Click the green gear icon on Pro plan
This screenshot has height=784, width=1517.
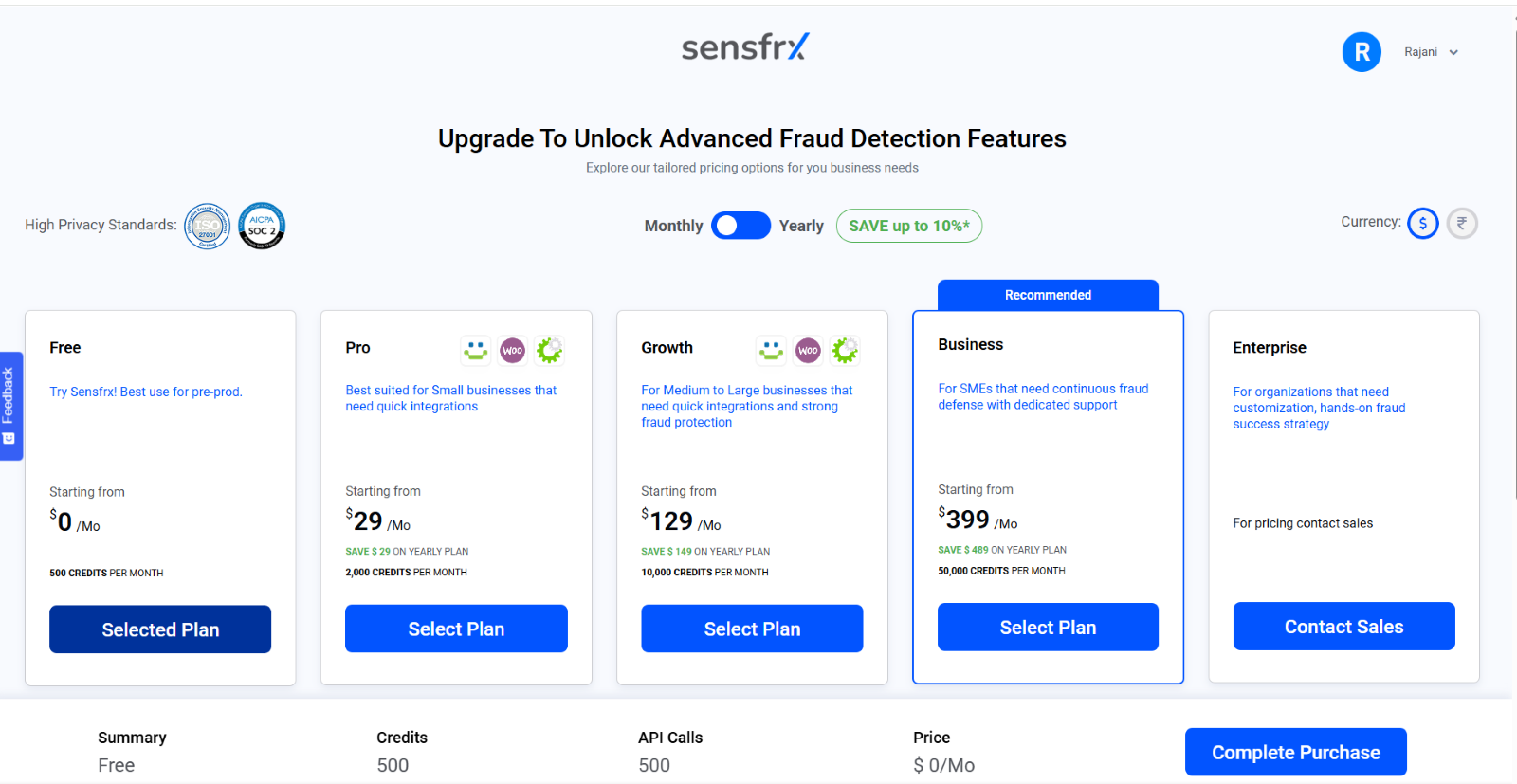coord(549,350)
